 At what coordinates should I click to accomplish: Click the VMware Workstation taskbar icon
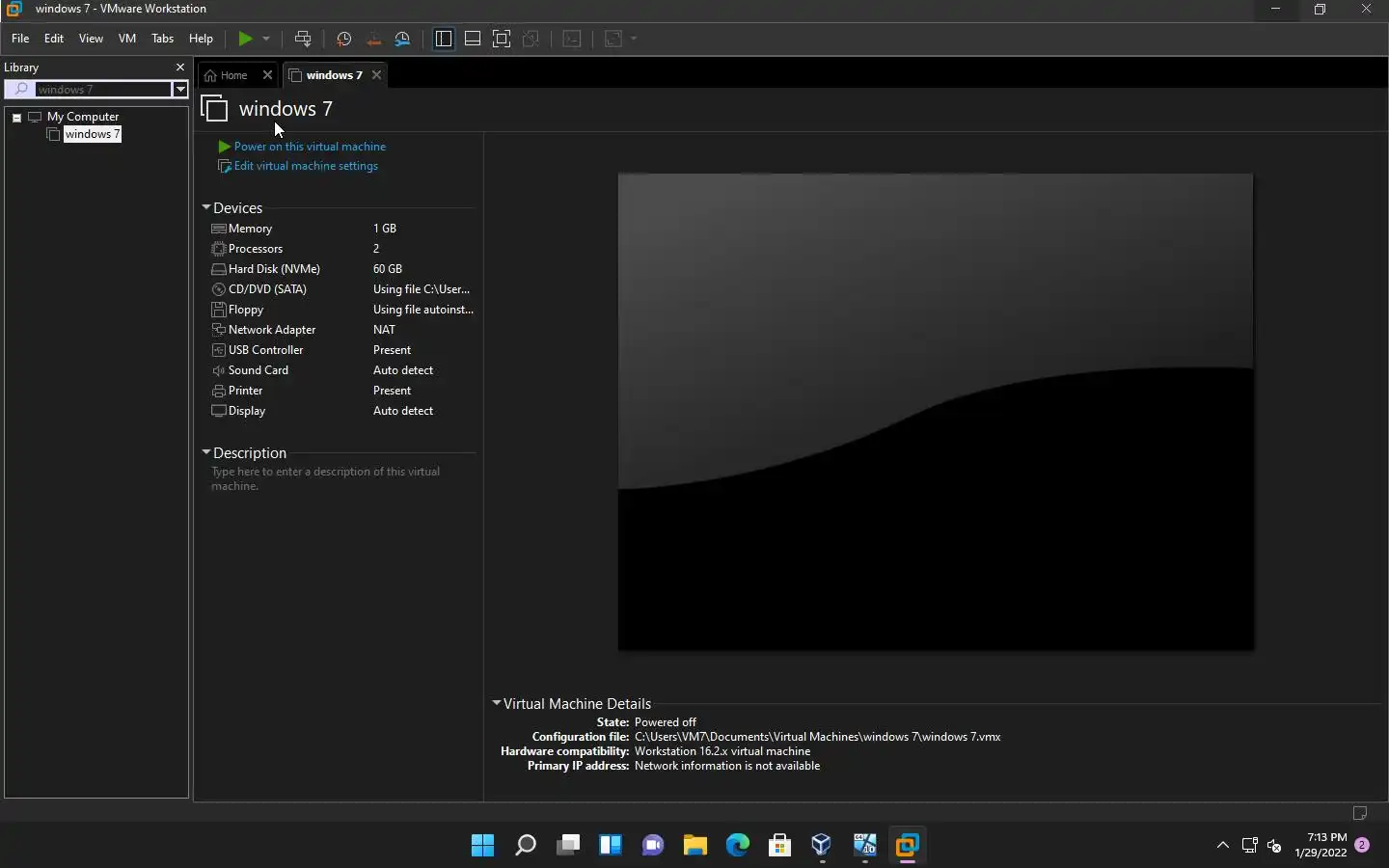(x=907, y=846)
